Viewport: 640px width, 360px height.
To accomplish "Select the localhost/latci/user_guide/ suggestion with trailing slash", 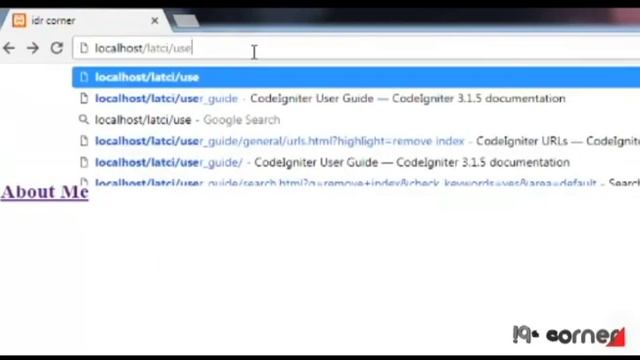I will tap(356, 162).
